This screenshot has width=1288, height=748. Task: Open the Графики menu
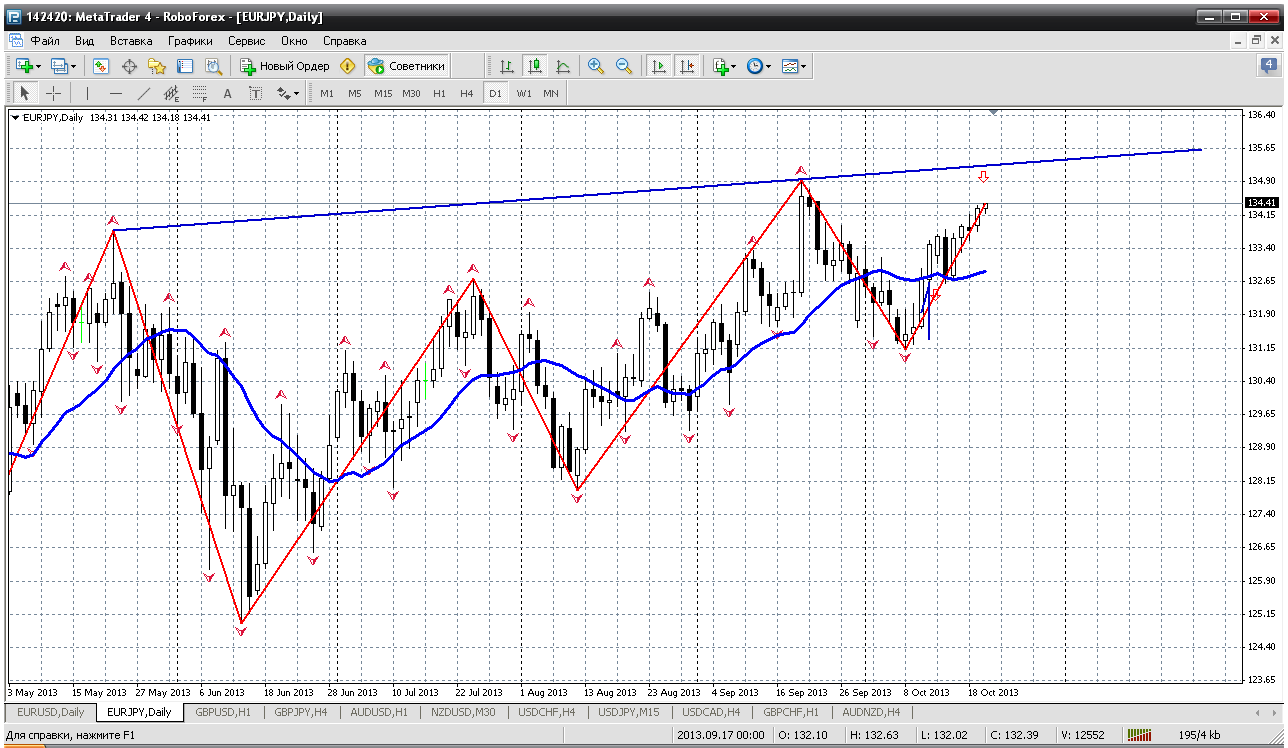pyautogui.click(x=190, y=41)
